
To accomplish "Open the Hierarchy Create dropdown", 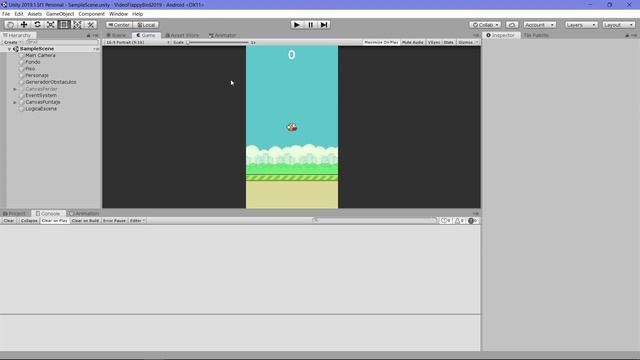I will 12,42.
